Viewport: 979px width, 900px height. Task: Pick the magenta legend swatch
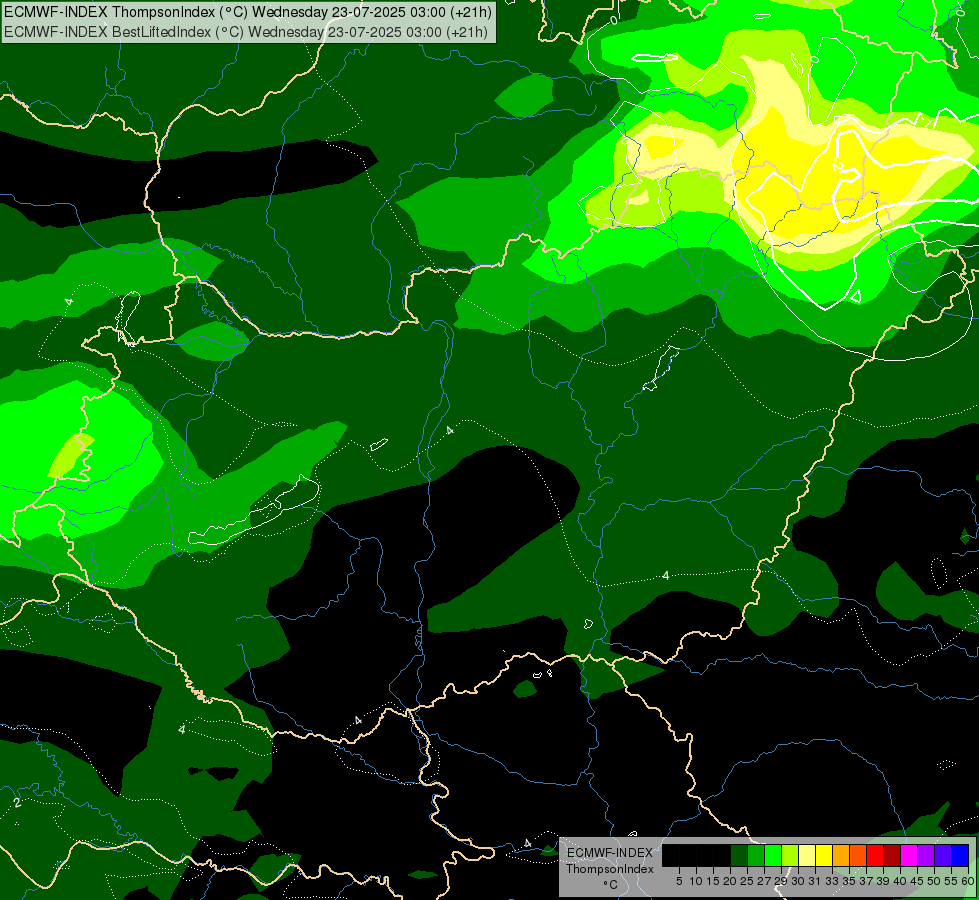pyautogui.click(x=909, y=855)
